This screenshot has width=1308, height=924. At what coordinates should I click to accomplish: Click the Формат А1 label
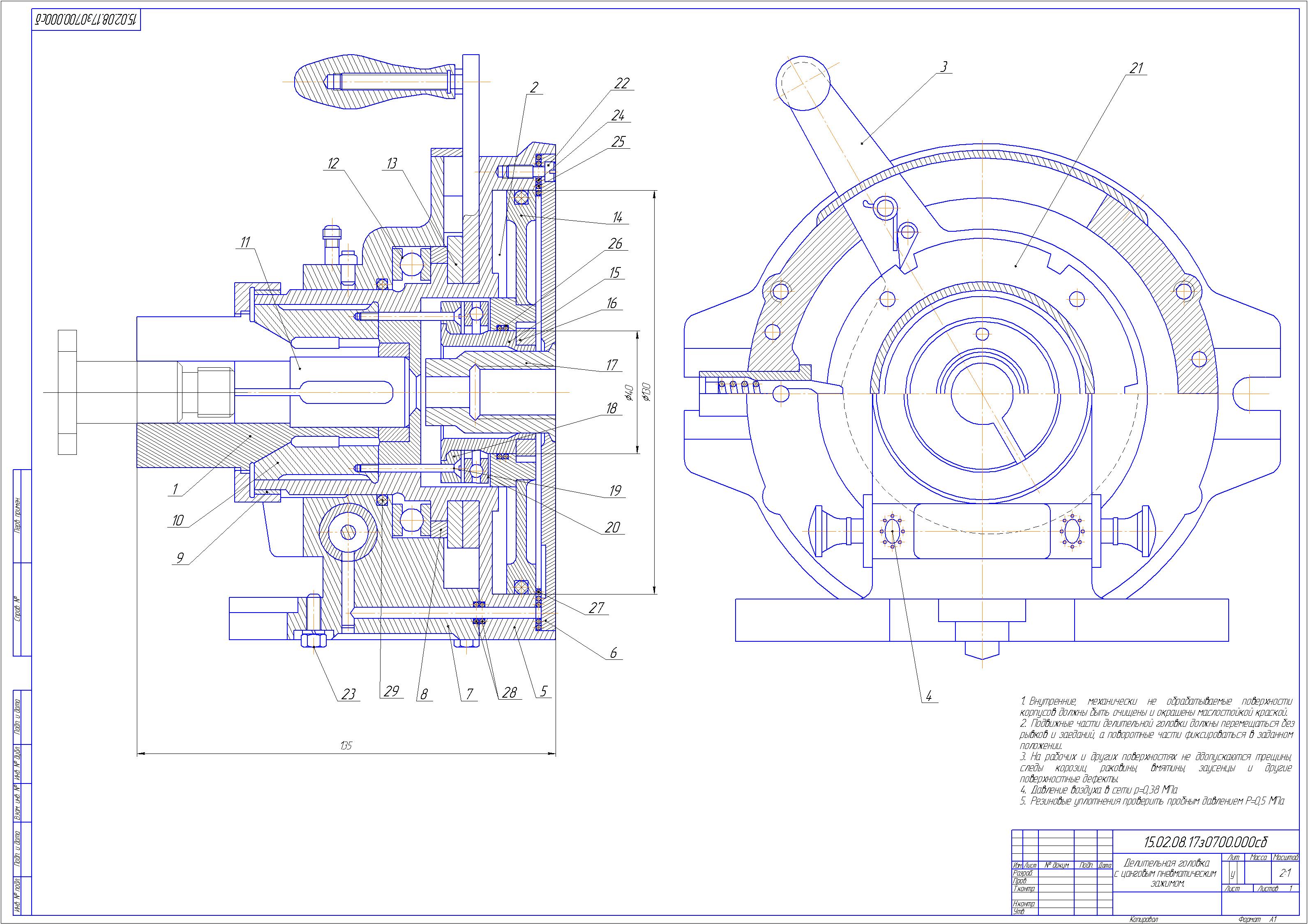tap(1257, 919)
